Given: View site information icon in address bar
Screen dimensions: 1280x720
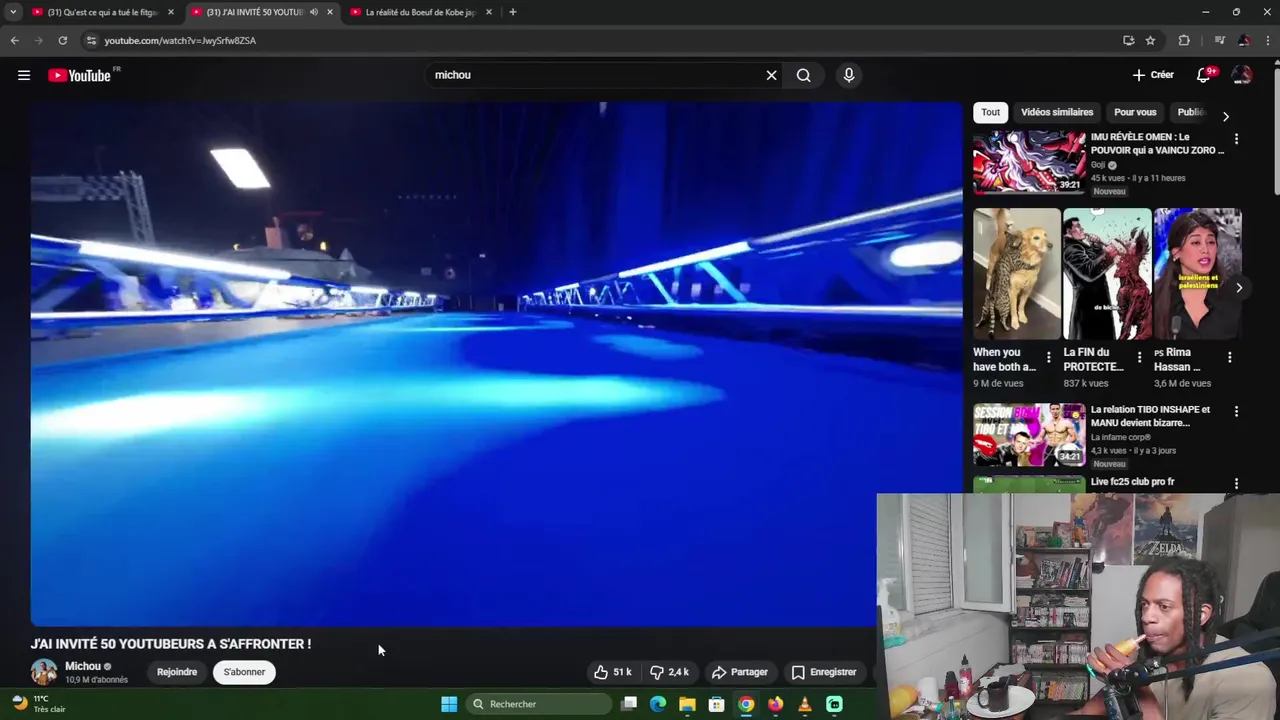Looking at the screenshot, I should pyautogui.click(x=91, y=40).
